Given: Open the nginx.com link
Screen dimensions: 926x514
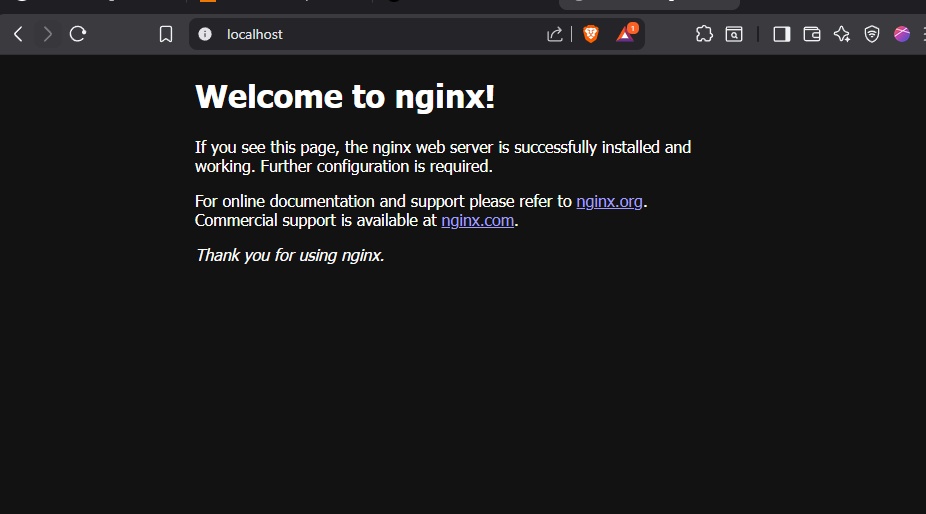Looking at the screenshot, I should click(x=478, y=220).
